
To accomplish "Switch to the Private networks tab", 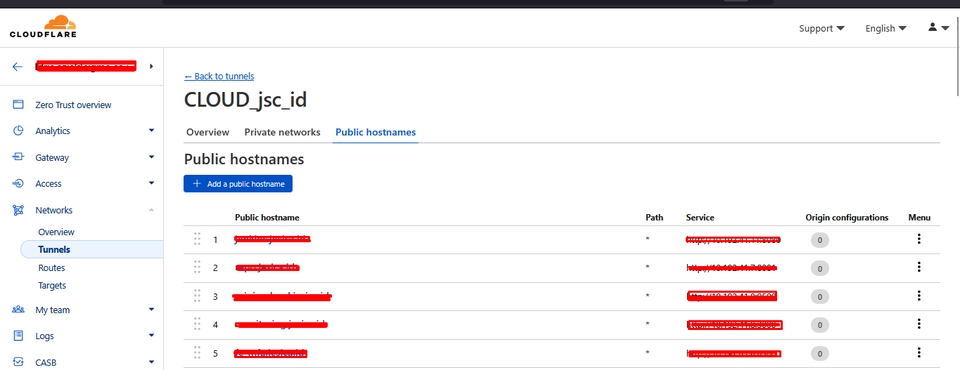I will [282, 132].
